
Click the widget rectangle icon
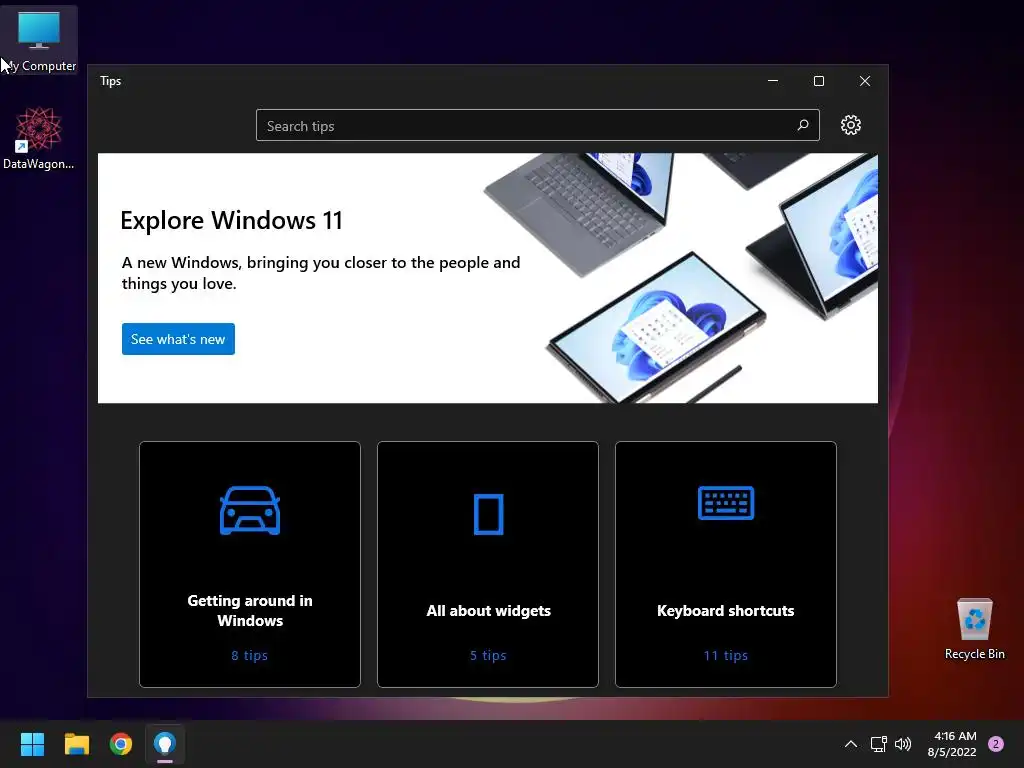(x=488, y=515)
